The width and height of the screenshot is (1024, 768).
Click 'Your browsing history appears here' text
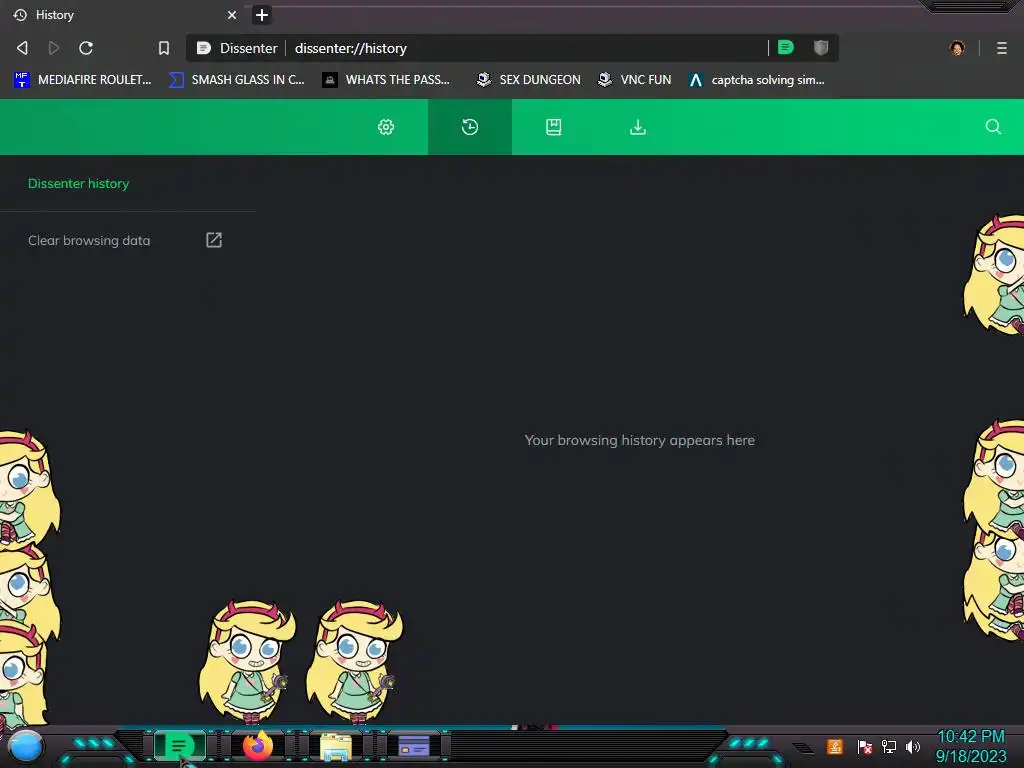(x=639, y=440)
